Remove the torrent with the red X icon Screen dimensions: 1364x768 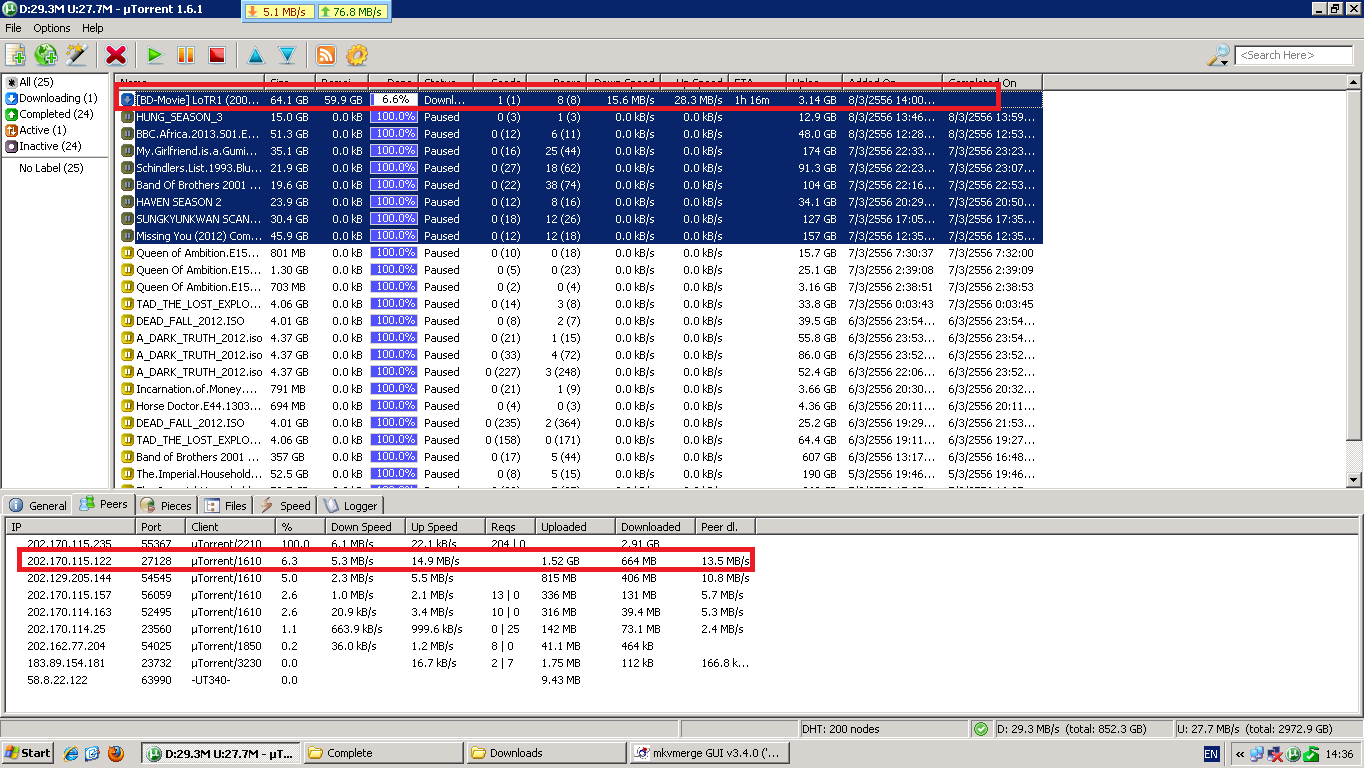pyautogui.click(x=116, y=55)
